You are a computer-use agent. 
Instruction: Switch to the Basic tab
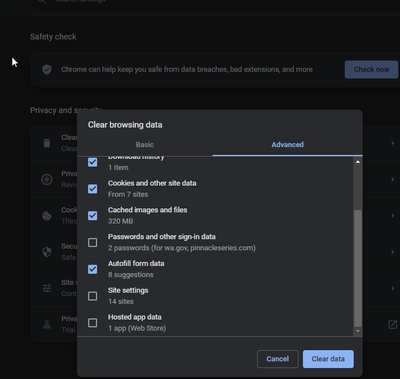pyautogui.click(x=145, y=145)
